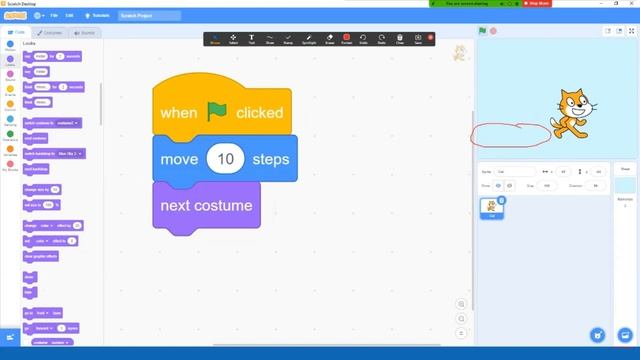Open the forward dropdown in go layers block
Screen dimensions: 640x360
[44, 328]
